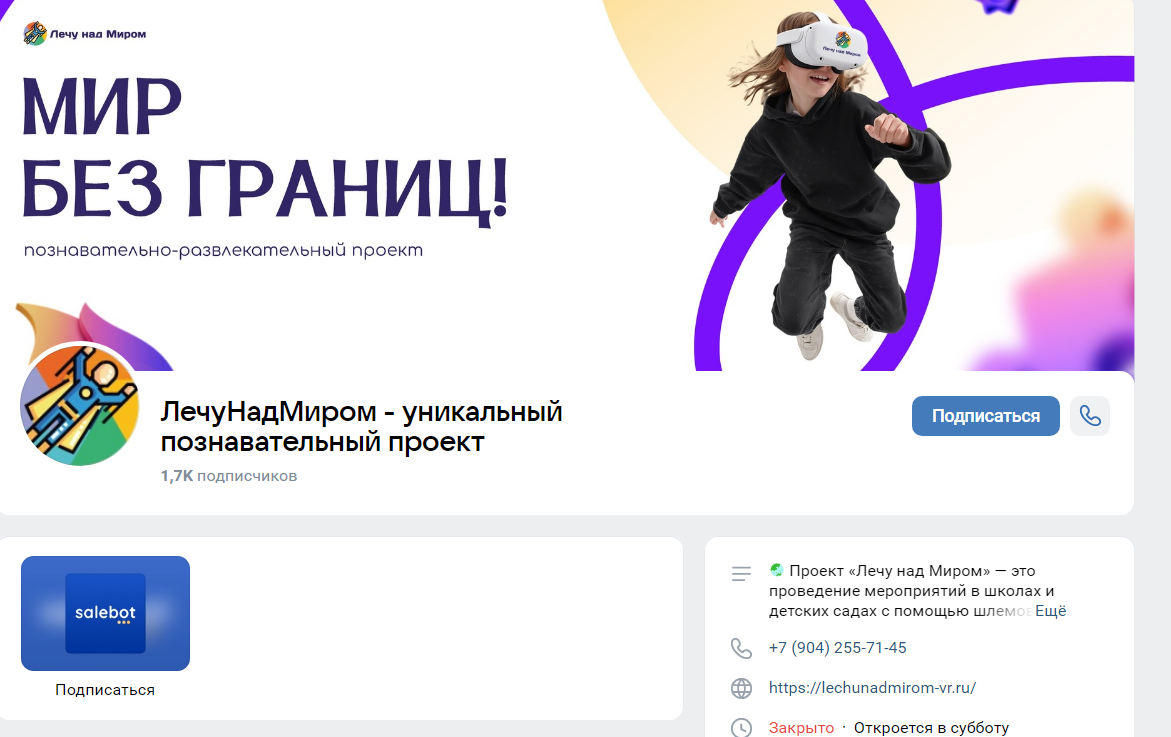The height and width of the screenshot is (737, 1171).
Task: Call number +7 (904) 255-71-45
Action: 837,647
